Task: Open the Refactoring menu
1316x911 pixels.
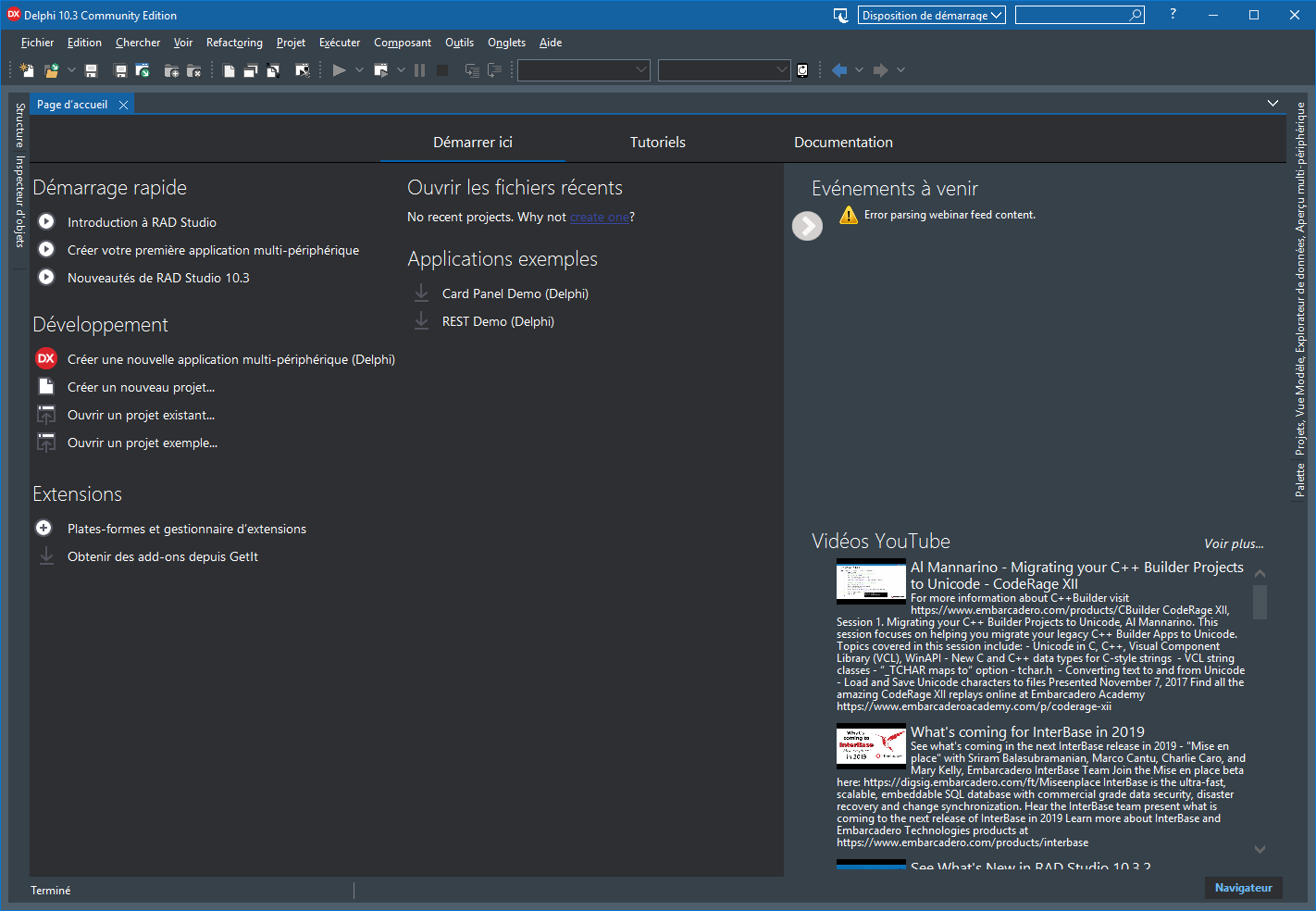Action: 234,43
